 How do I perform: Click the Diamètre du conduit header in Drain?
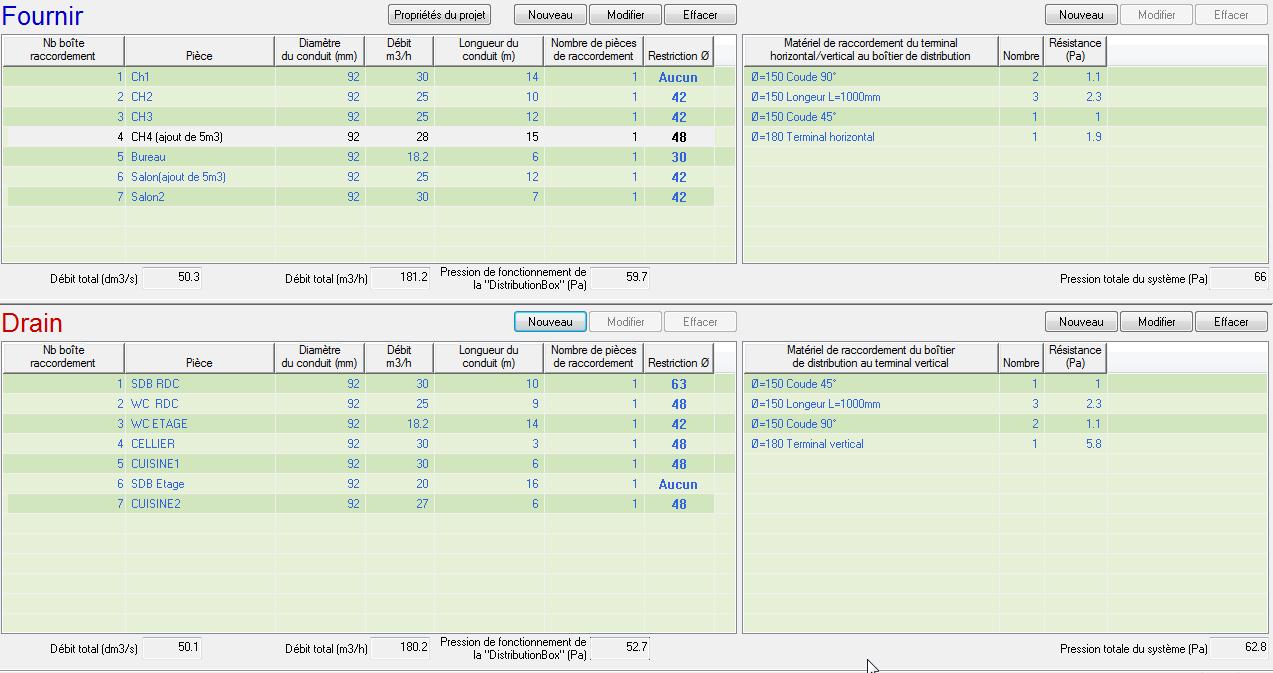point(319,357)
